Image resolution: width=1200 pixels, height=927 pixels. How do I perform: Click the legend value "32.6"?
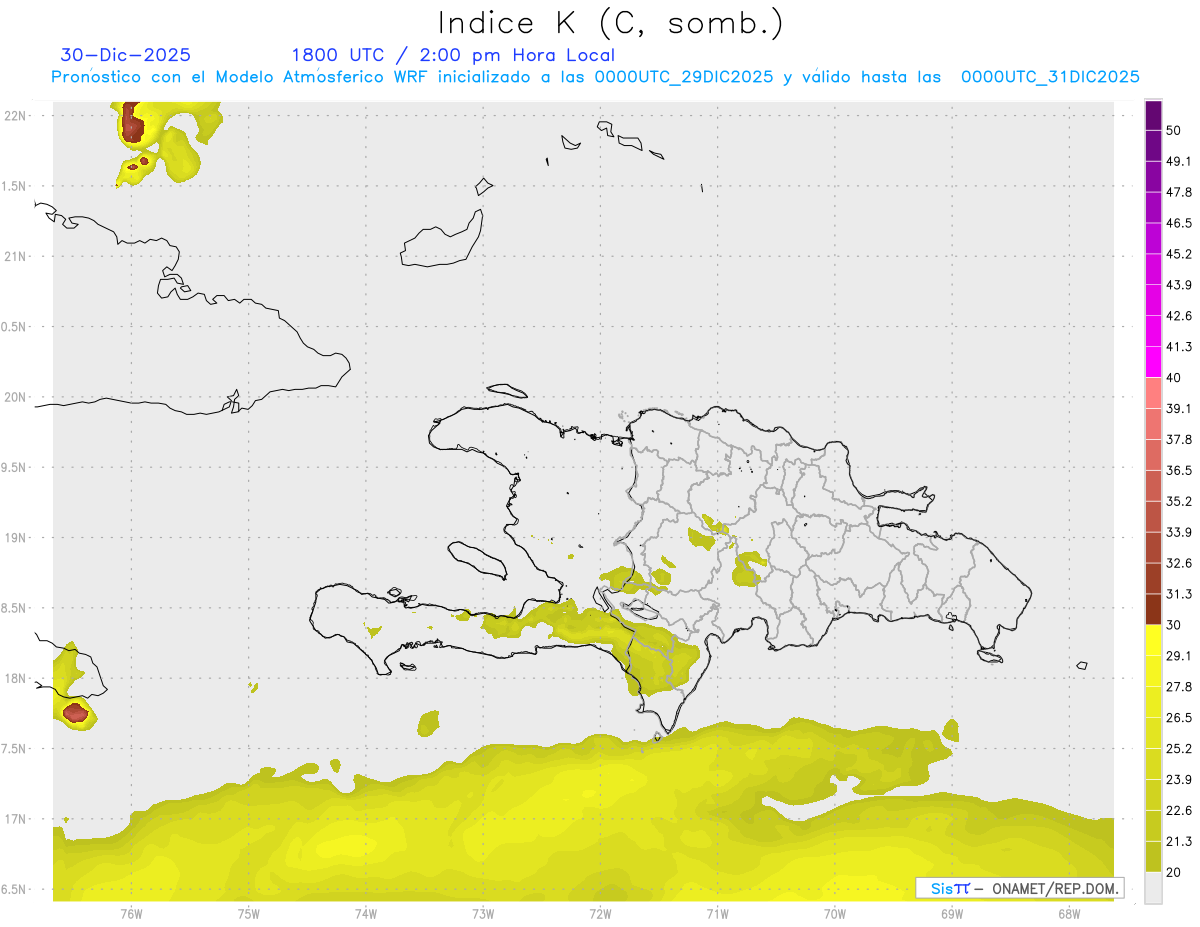point(1179,563)
